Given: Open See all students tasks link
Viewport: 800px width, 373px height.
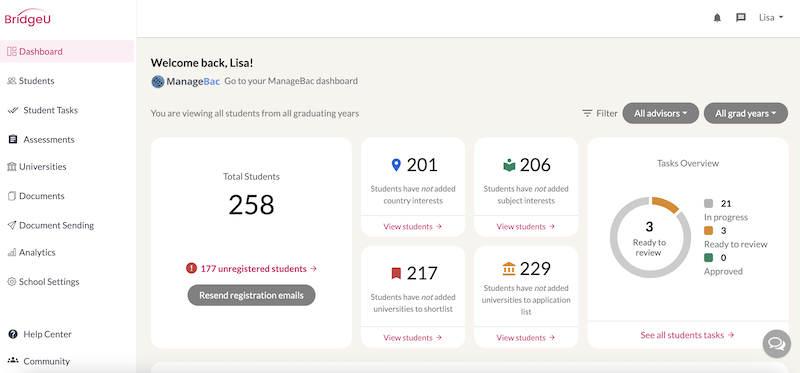Looking at the screenshot, I should 687,335.
